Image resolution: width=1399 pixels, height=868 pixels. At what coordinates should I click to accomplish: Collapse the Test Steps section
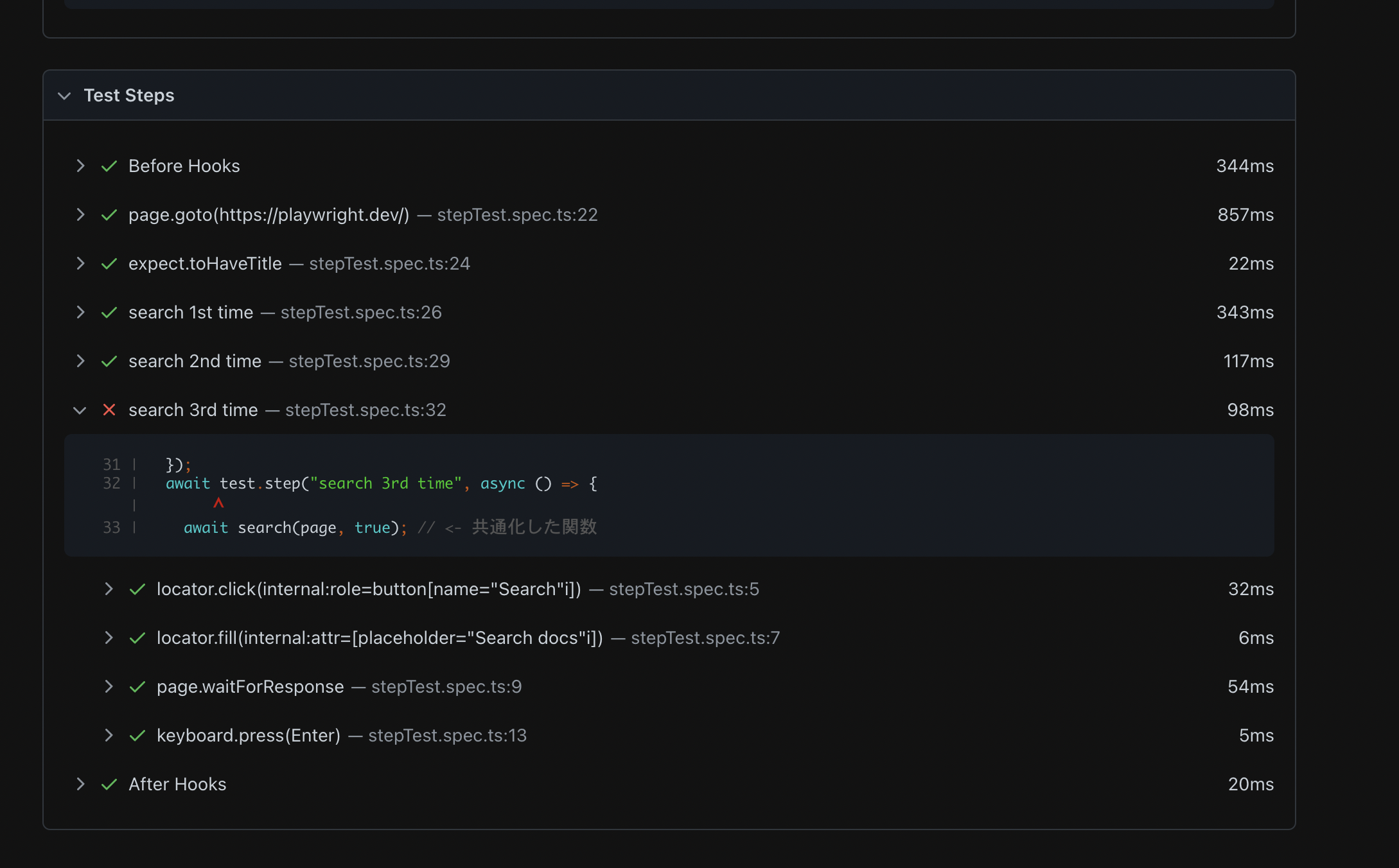(64, 96)
